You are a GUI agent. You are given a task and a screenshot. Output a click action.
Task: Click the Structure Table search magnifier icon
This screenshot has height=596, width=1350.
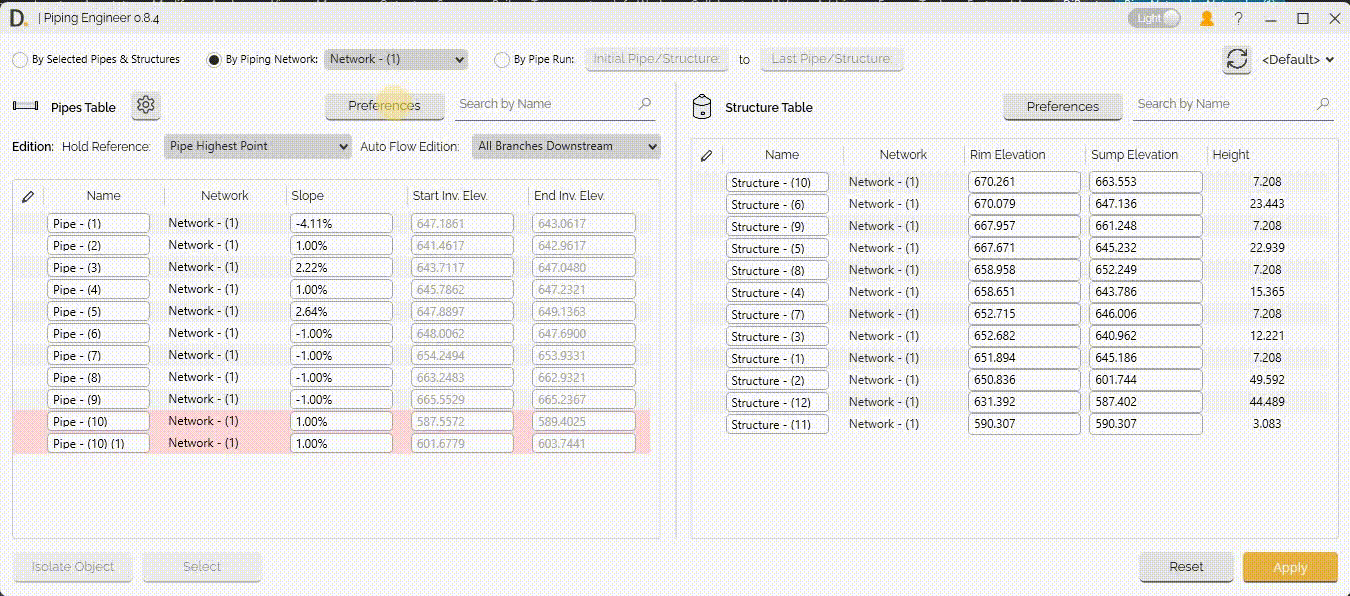click(x=1322, y=104)
